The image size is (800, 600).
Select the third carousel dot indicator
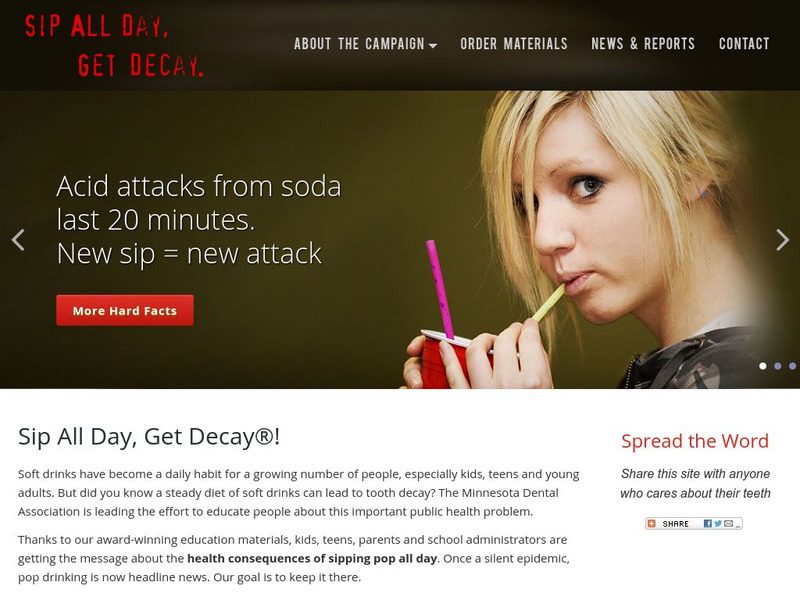pyautogui.click(x=792, y=366)
